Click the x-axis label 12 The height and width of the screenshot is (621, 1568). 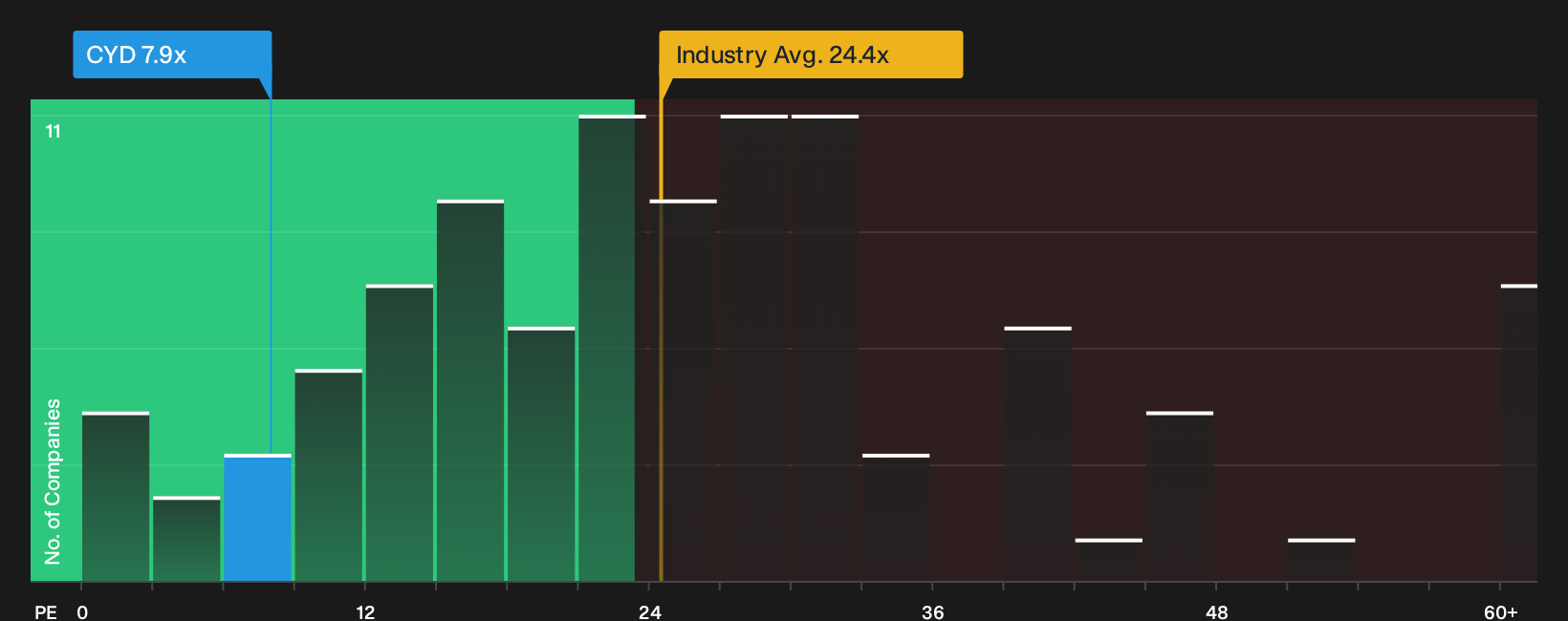365,612
